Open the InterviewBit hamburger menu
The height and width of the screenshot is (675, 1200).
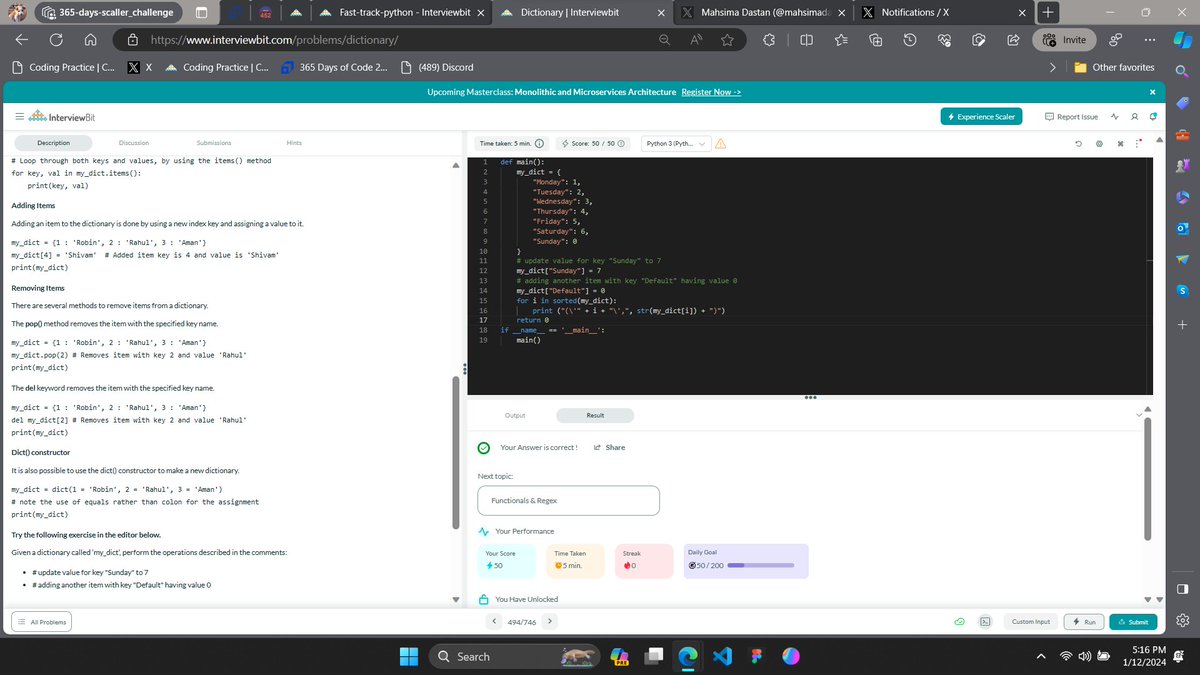tap(20, 116)
